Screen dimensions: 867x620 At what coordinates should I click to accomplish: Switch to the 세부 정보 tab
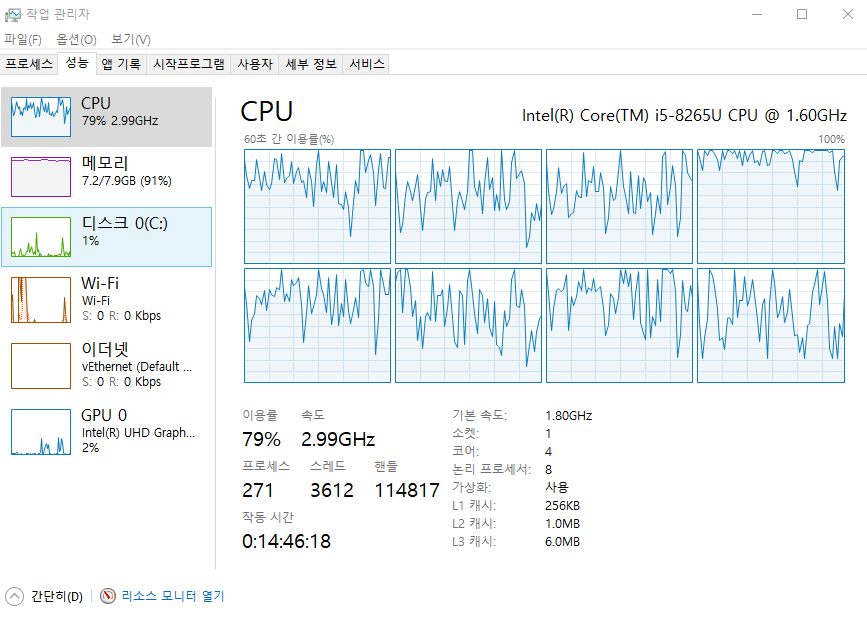click(x=311, y=64)
